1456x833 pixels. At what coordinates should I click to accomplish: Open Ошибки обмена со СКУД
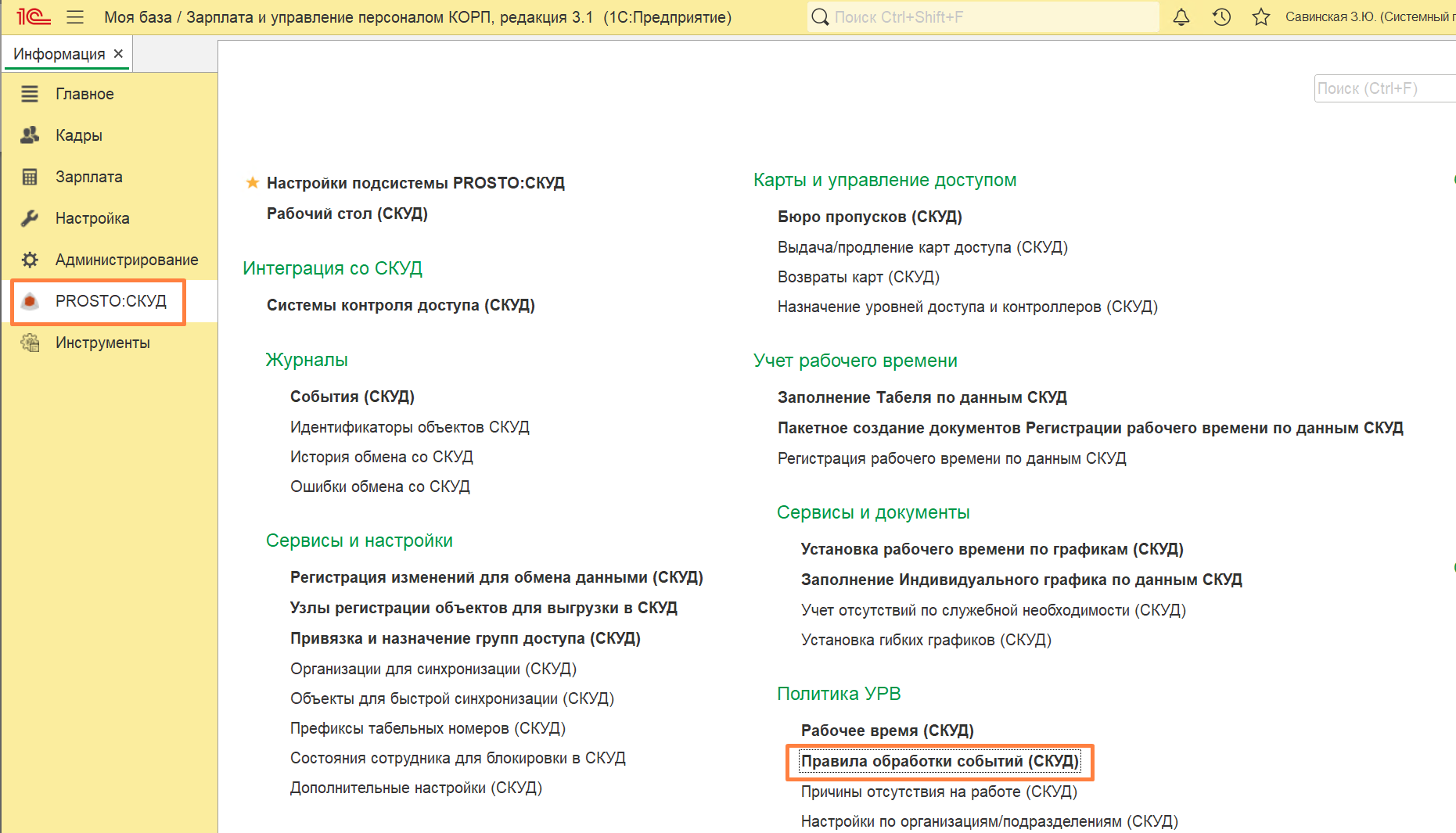(380, 487)
